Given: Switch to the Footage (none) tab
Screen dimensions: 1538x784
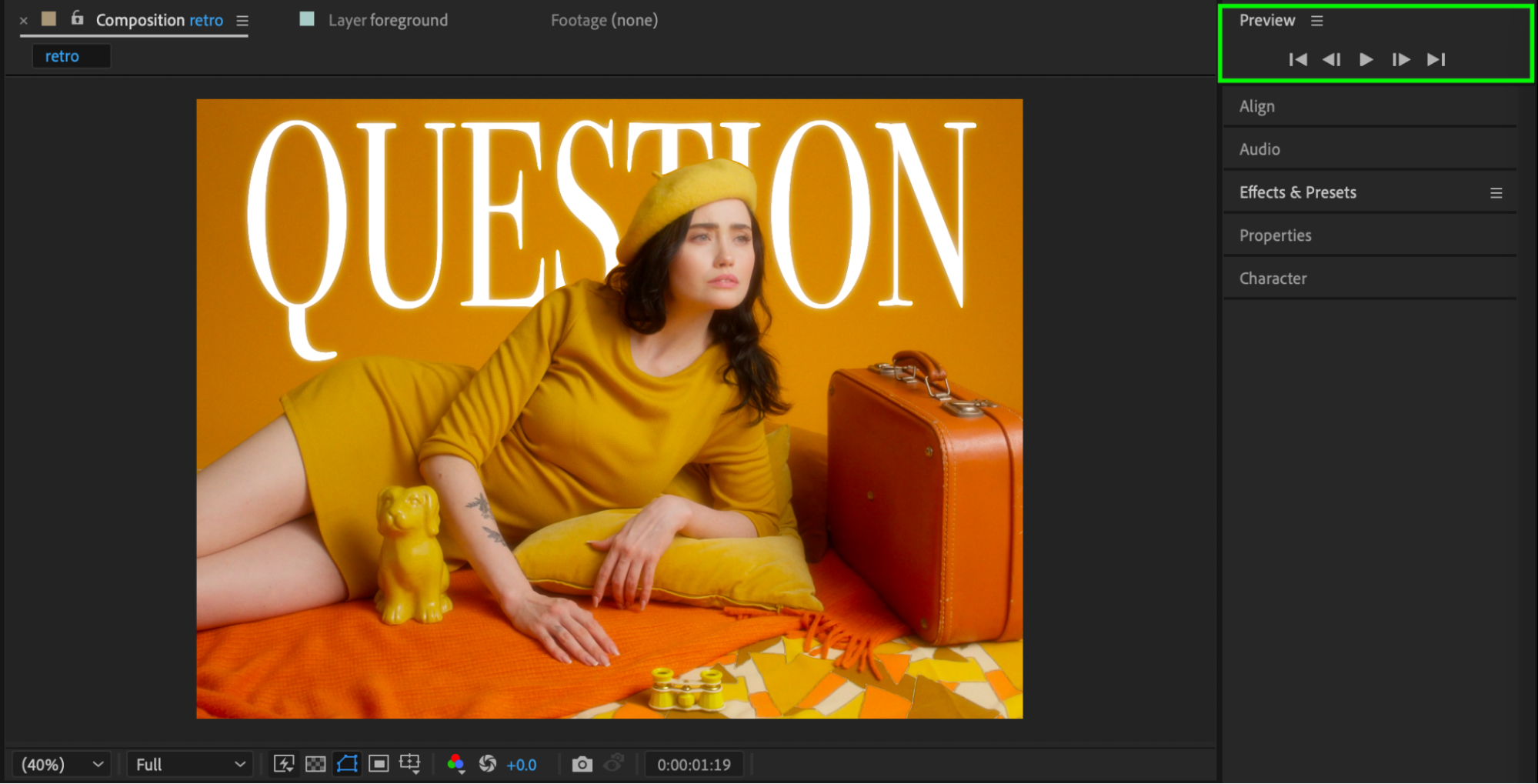Looking at the screenshot, I should point(604,21).
